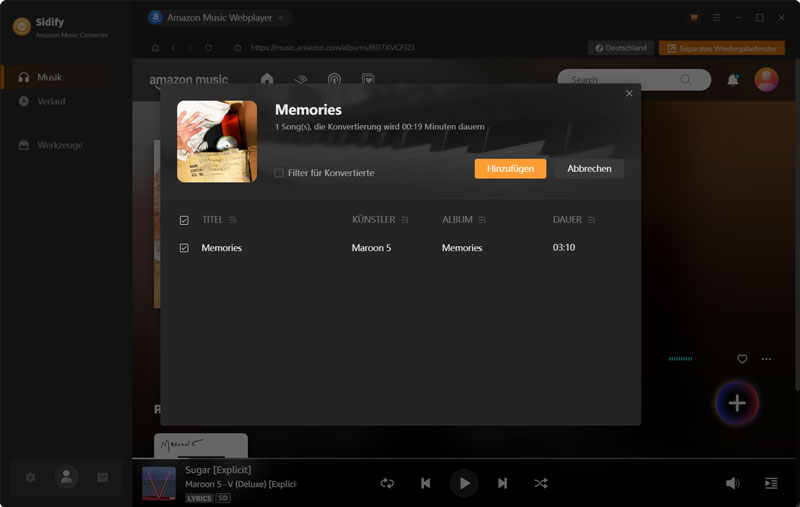
Task: Click the Abbrechen button
Action: tap(589, 169)
